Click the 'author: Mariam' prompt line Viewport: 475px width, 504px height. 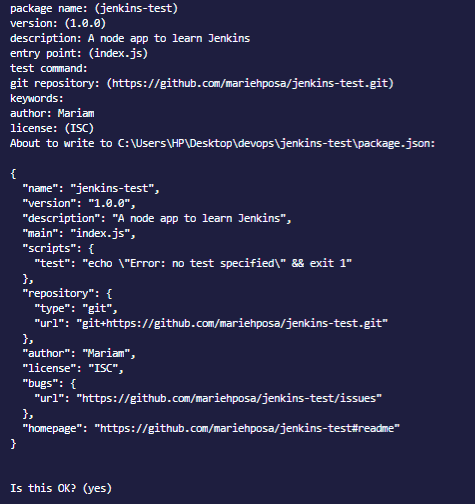(x=52, y=113)
